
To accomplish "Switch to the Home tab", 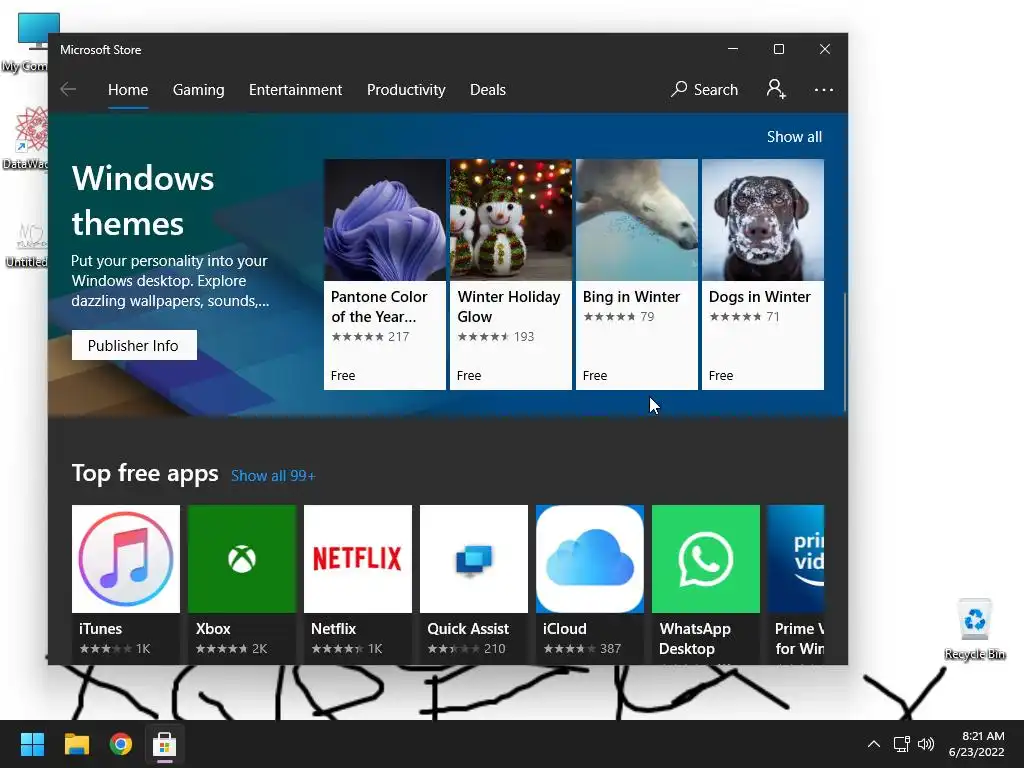I will (x=128, y=89).
